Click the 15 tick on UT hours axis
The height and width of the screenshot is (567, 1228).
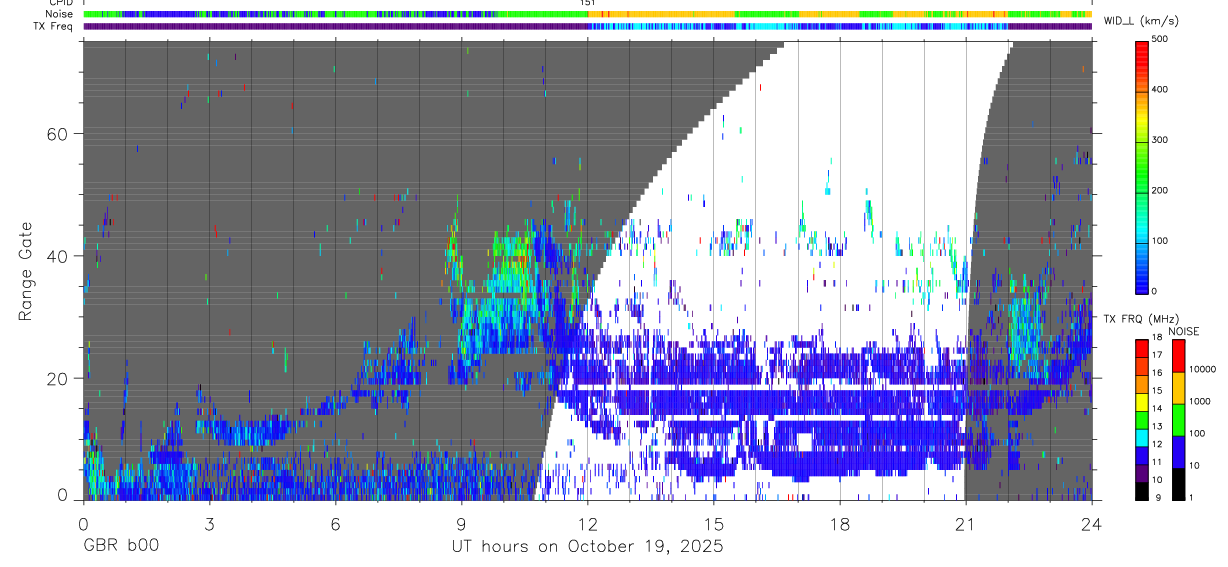714,523
